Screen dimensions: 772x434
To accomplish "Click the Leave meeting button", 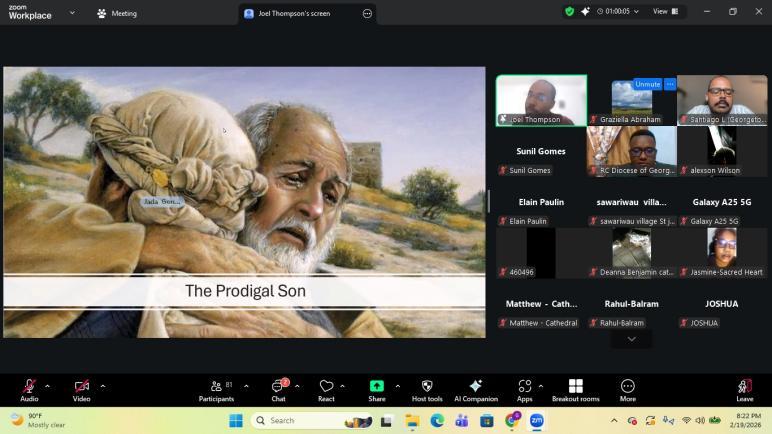I will click(x=744, y=390).
